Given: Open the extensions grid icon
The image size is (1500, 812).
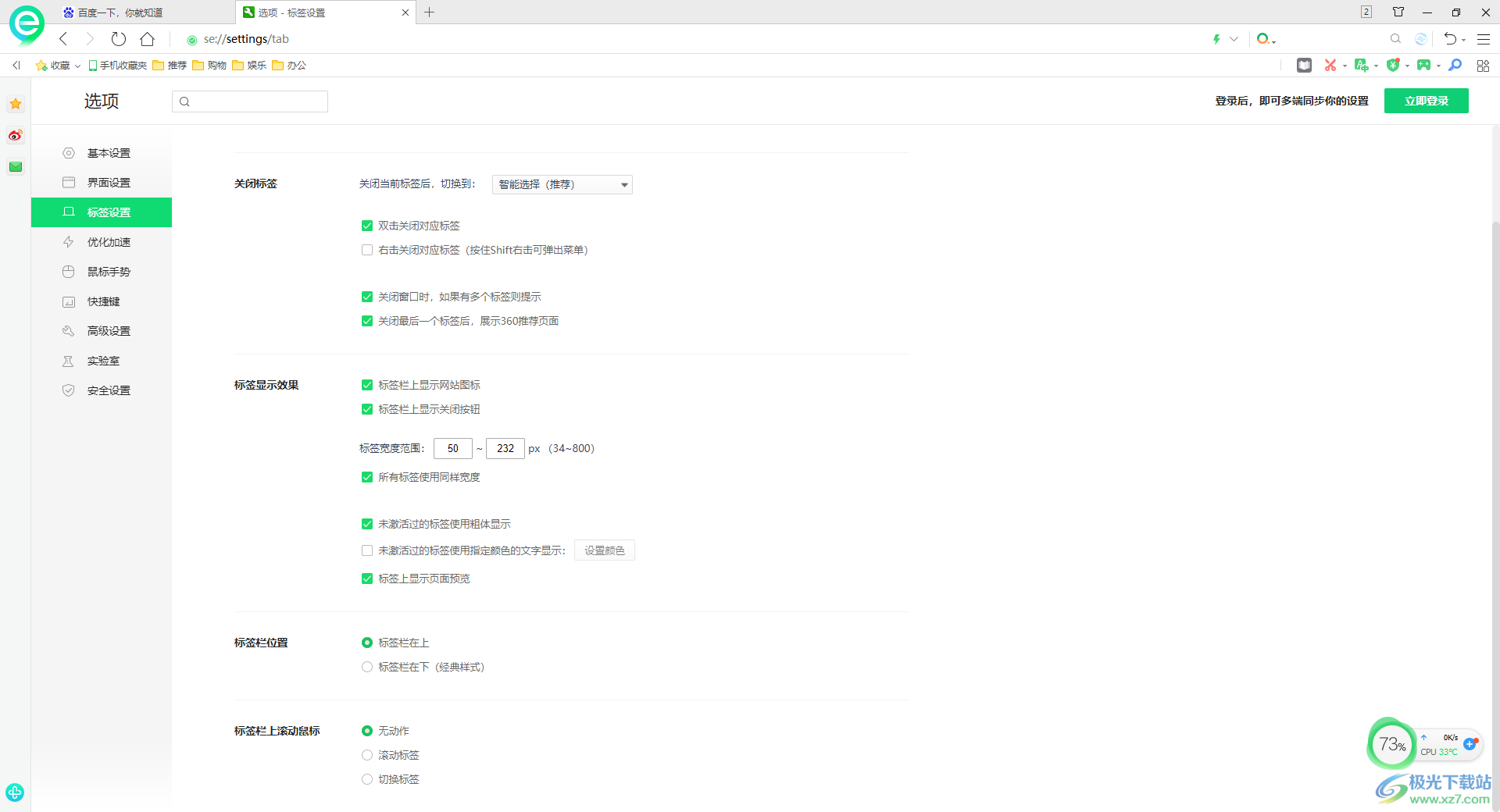Looking at the screenshot, I should click(x=1483, y=66).
